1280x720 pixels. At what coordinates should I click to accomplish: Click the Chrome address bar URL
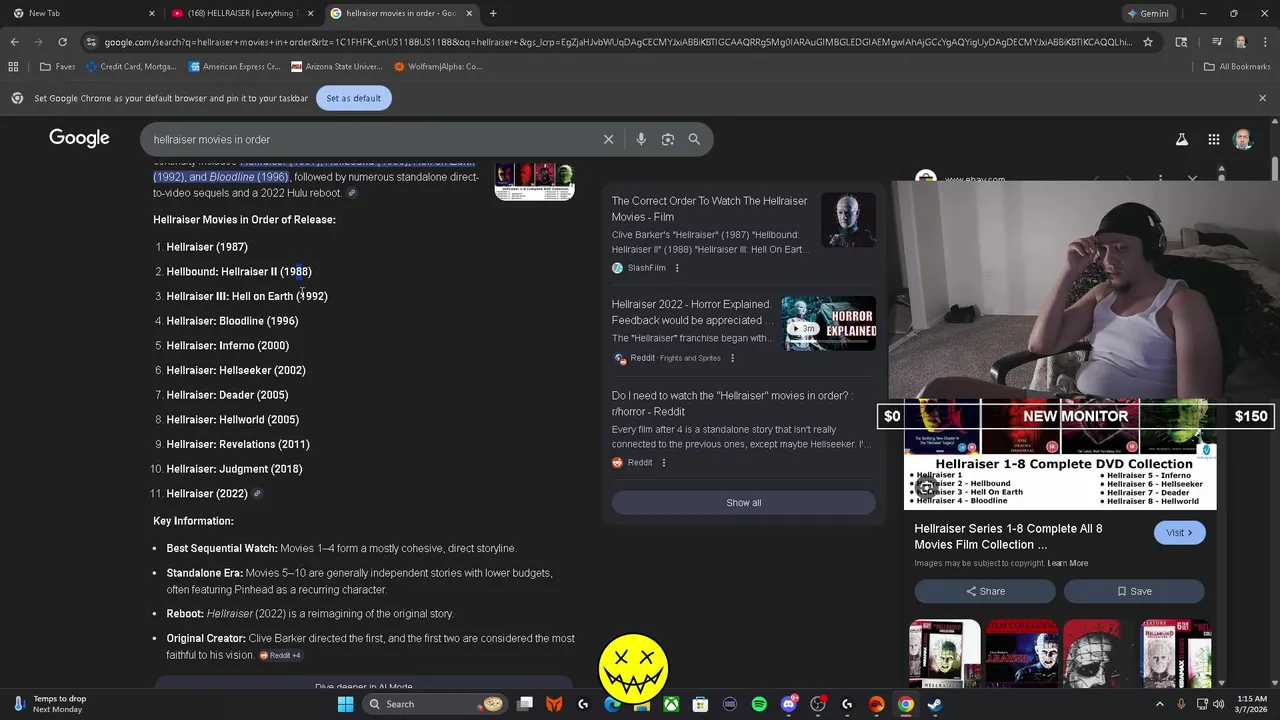pyautogui.click(x=618, y=42)
